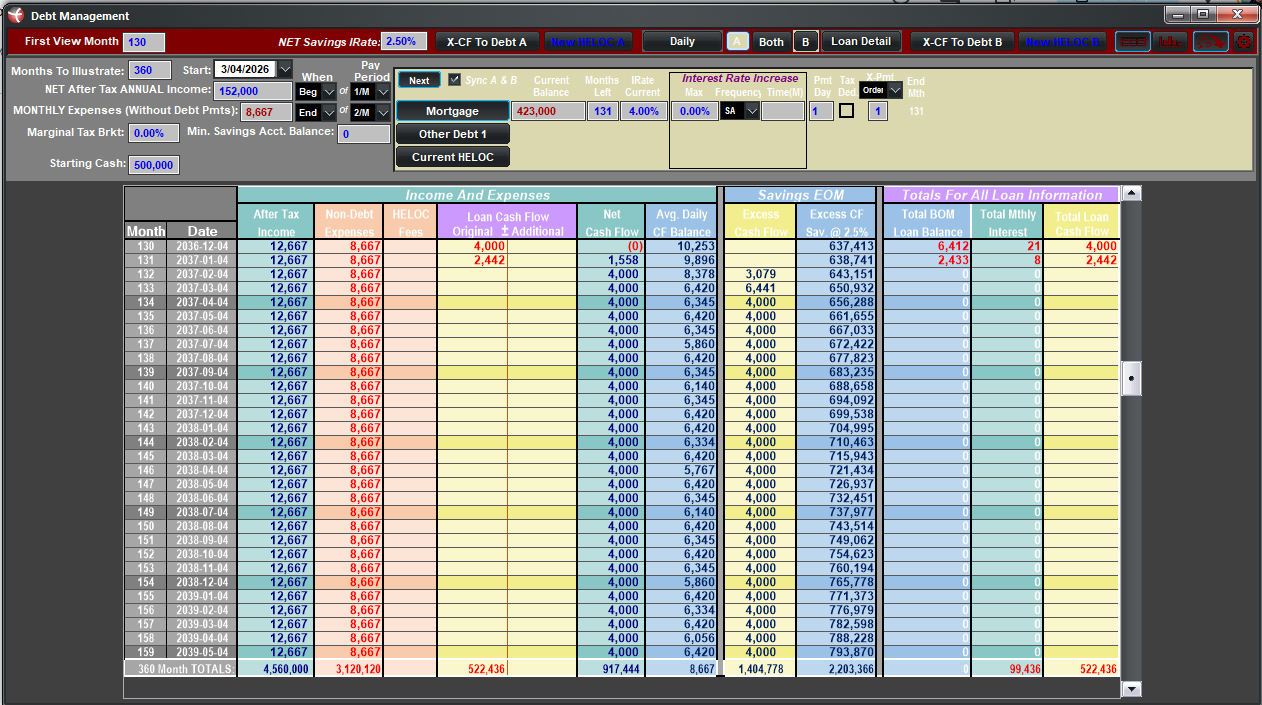Click the table scroll down arrow
The height and width of the screenshot is (705, 1262).
(x=1131, y=689)
